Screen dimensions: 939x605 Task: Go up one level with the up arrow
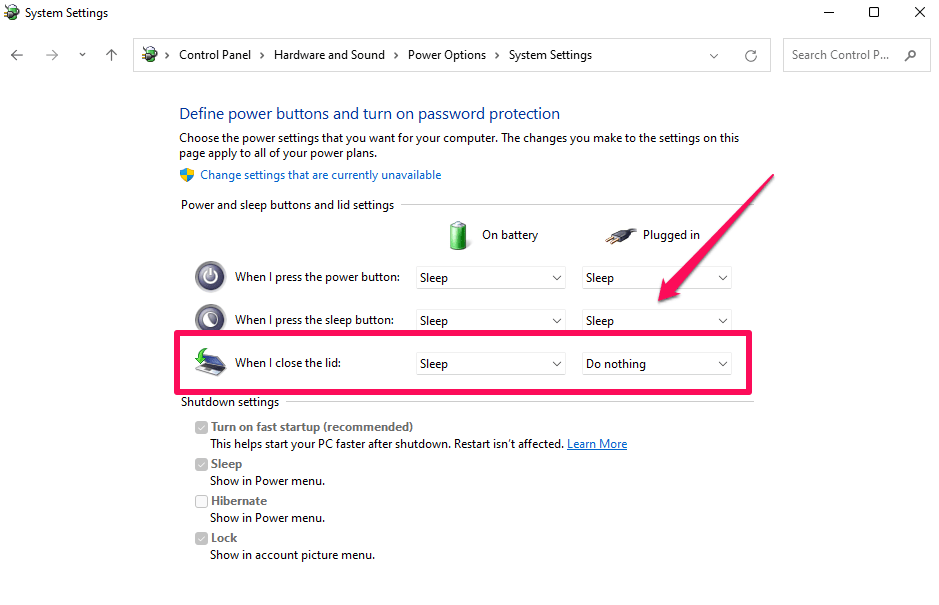coord(111,55)
